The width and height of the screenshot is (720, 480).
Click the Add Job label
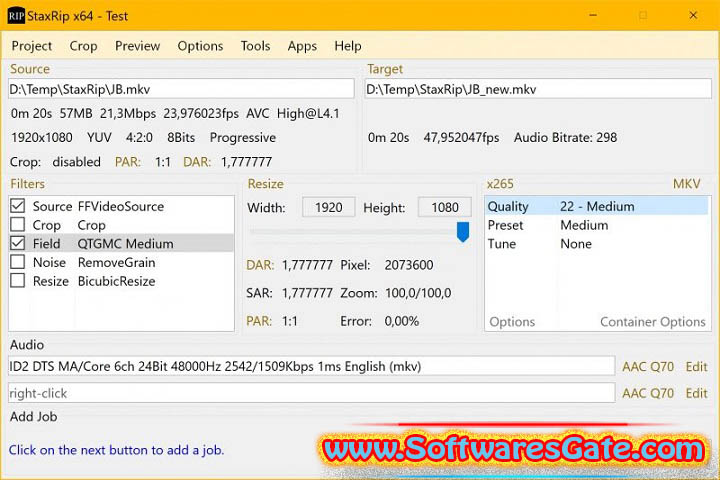(x=34, y=417)
